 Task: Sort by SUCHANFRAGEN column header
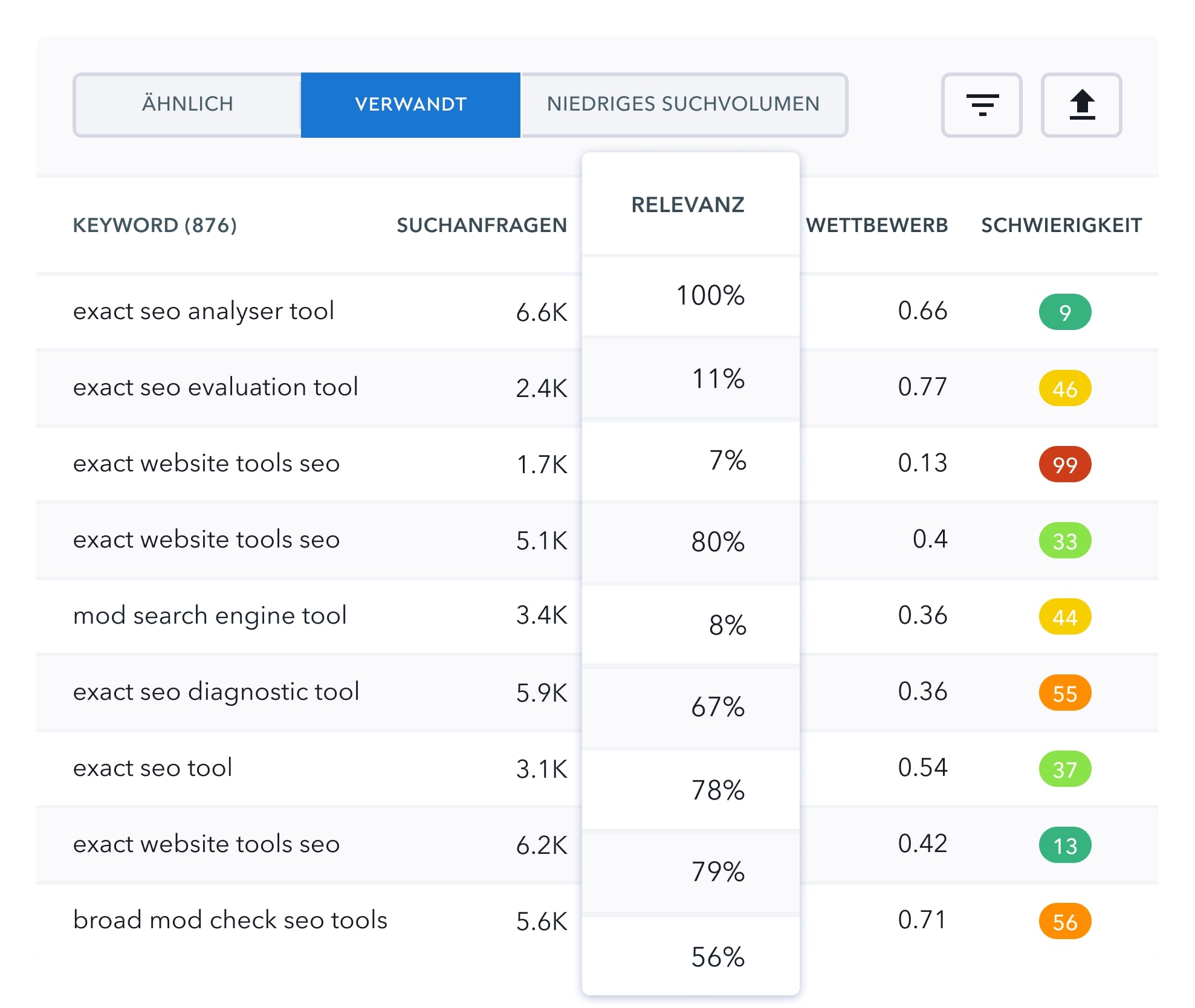pos(481,225)
